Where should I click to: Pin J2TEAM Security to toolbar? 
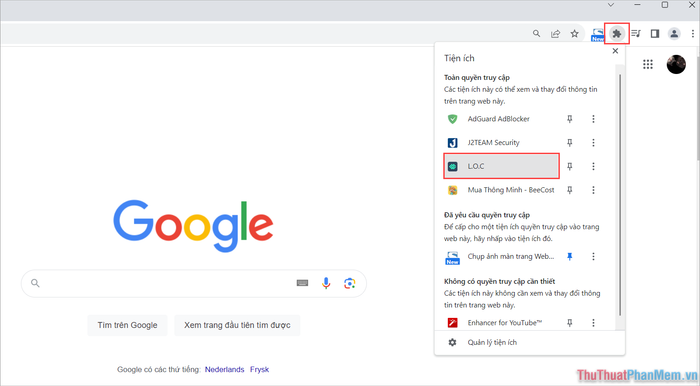(x=570, y=142)
